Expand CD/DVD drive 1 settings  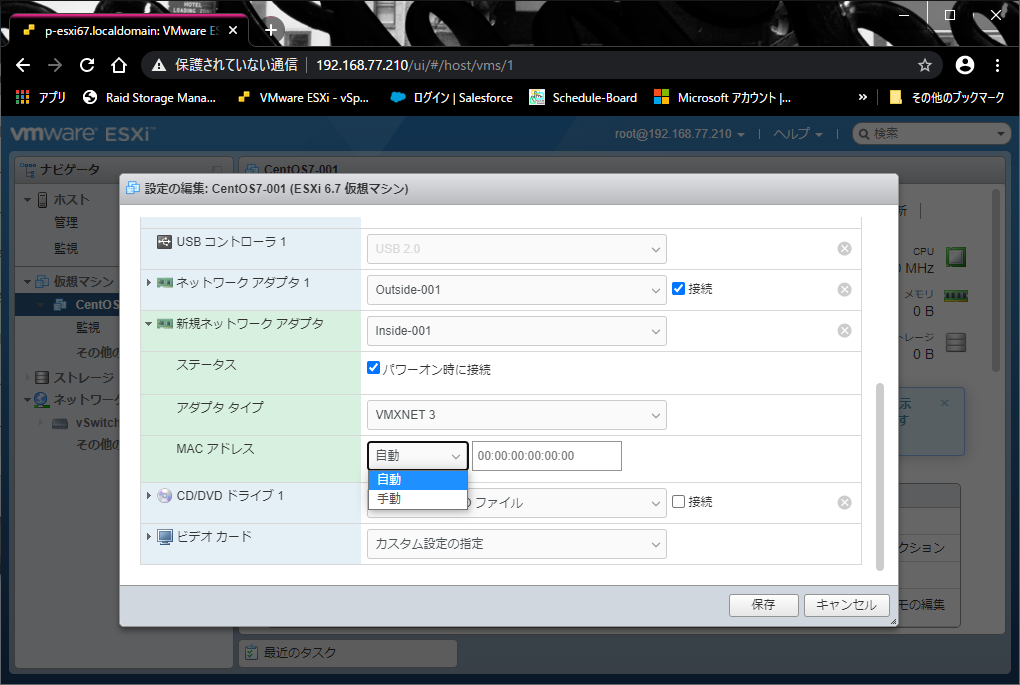[149, 496]
